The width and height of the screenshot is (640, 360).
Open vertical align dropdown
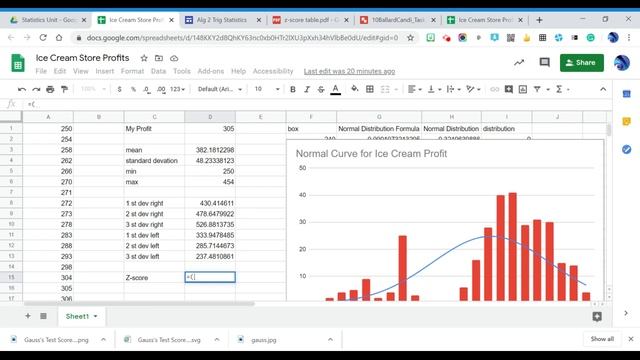point(434,89)
